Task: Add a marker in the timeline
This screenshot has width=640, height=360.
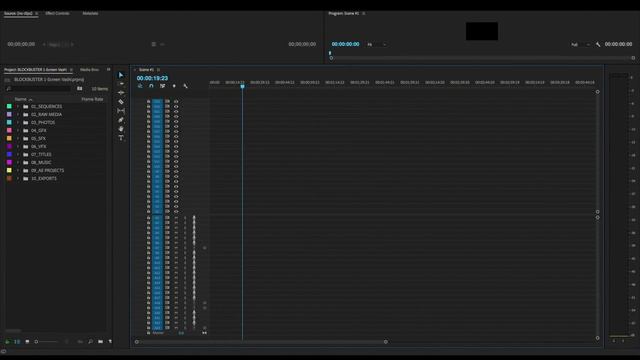Action: click(x=174, y=86)
